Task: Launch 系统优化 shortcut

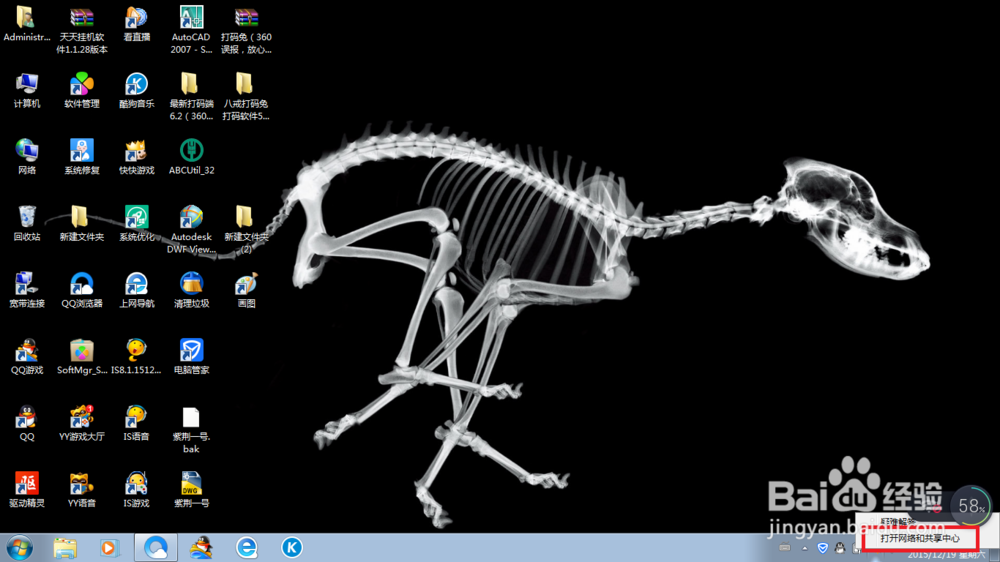Action: click(136, 223)
